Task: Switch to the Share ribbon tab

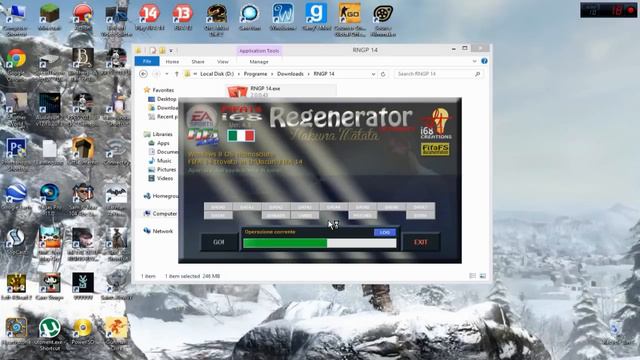Action: point(198,62)
